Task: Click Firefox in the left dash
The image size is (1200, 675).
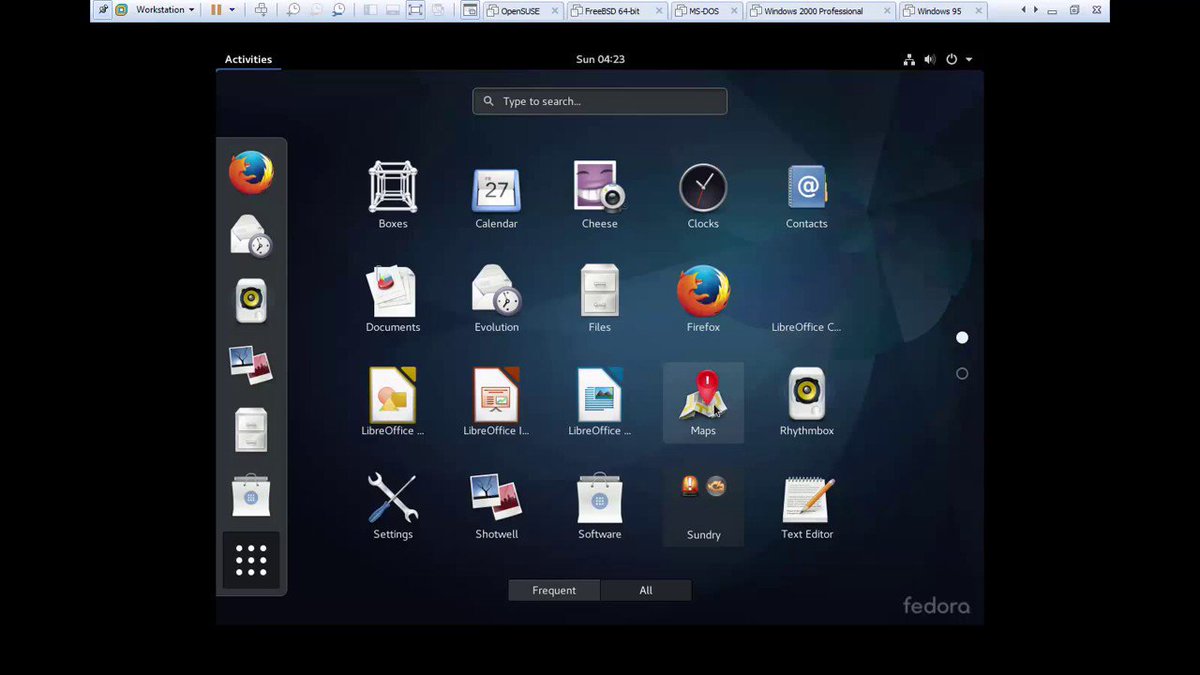Action: point(251,172)
